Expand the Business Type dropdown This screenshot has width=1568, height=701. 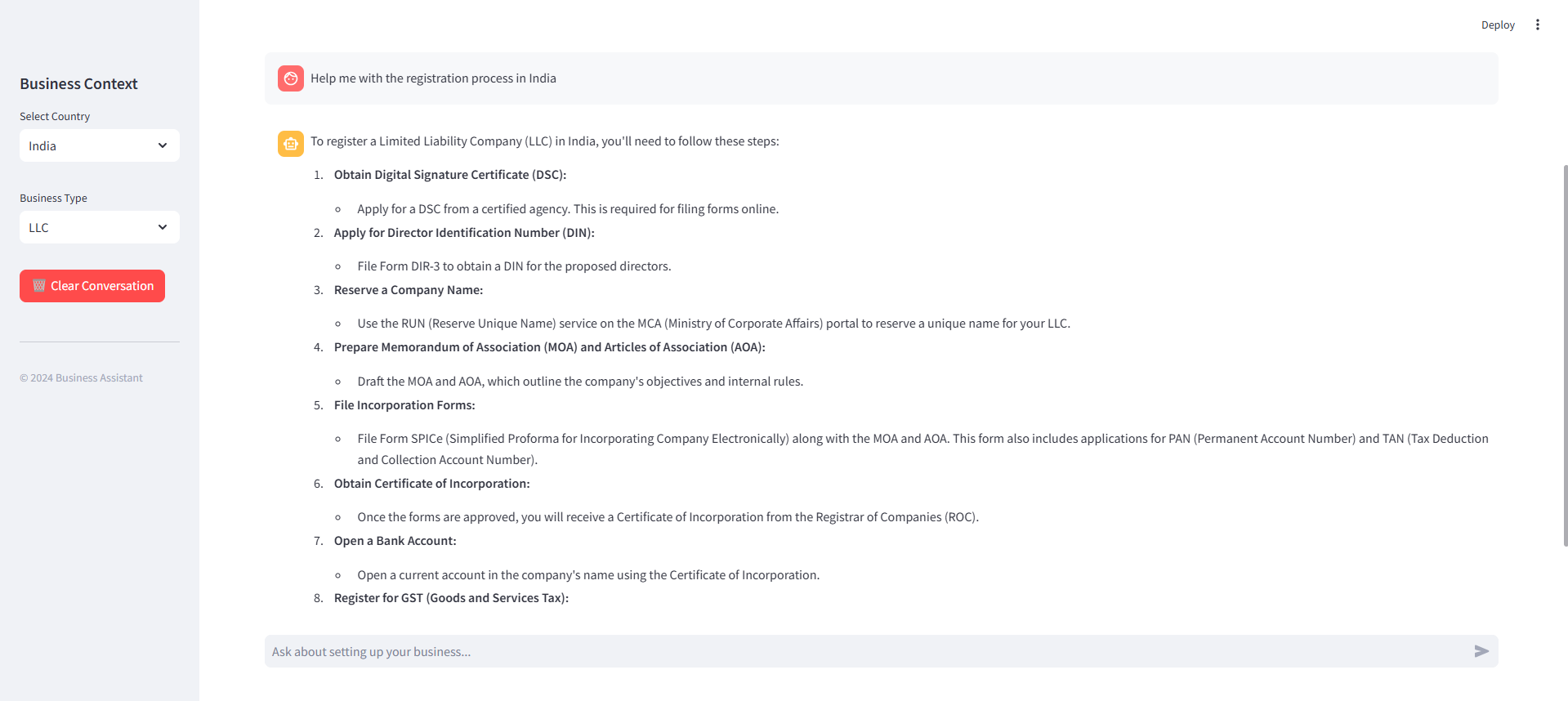[99, 227]
